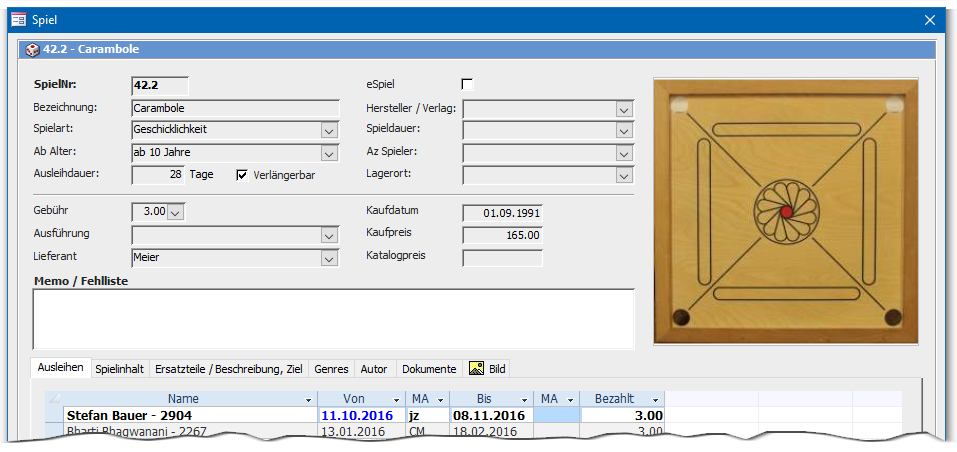Open the Bezahlt column filter arrow
The height and width of the screenshot is (452, 957).
point(655,400)
